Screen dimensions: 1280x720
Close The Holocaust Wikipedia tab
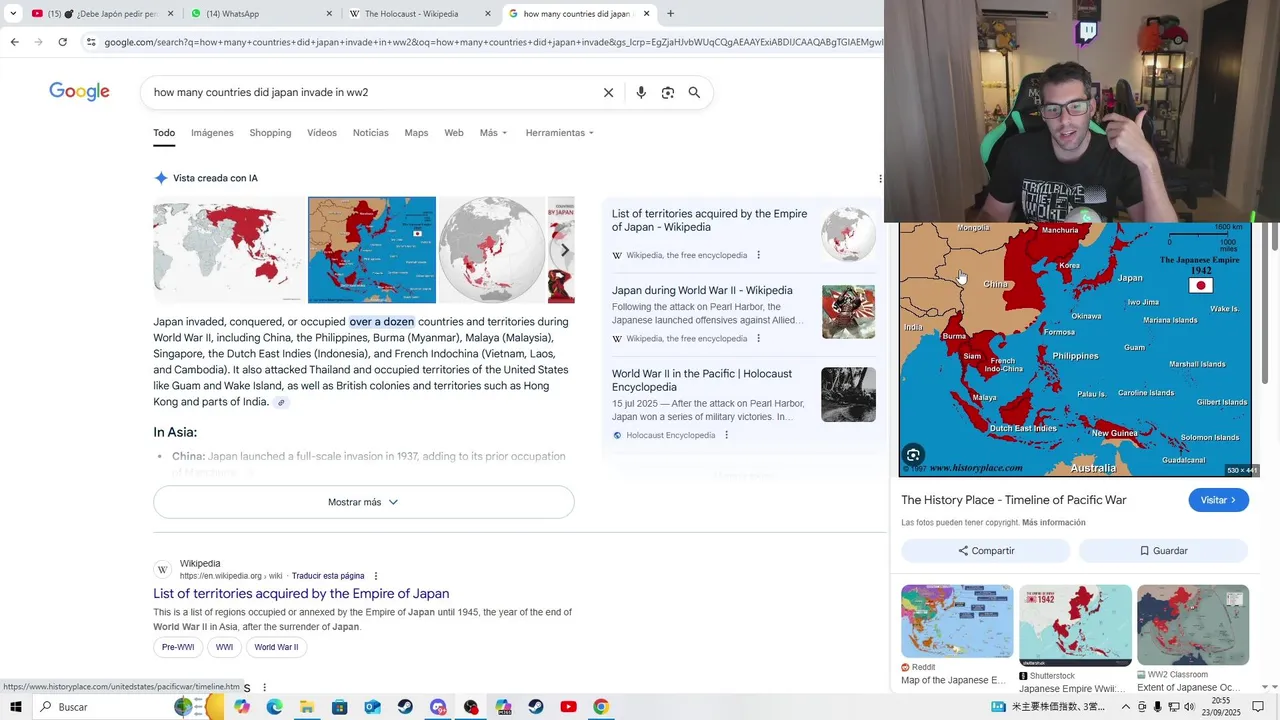pos(488,14)
